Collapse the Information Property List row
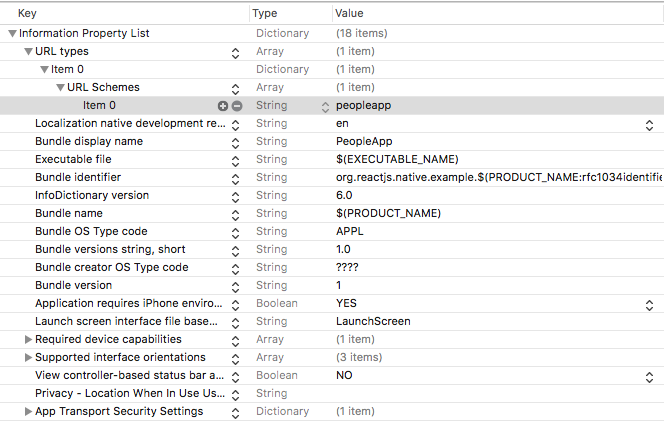The image size is (664, 425). (12, 34)
